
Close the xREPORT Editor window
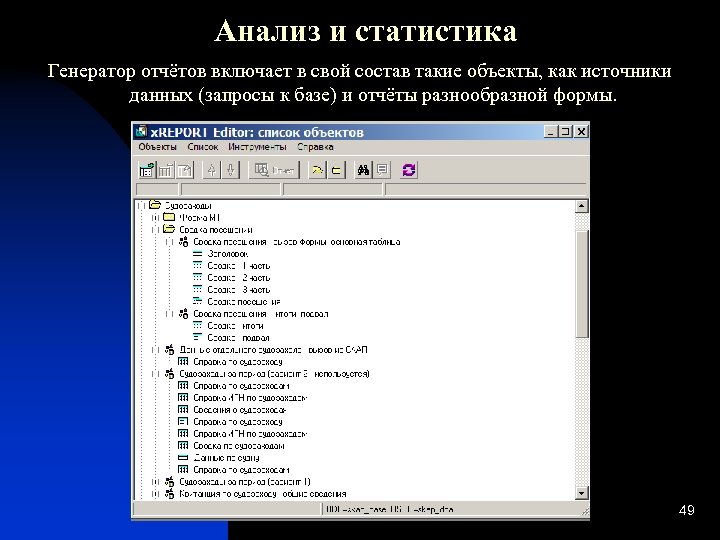click(581, 132)
